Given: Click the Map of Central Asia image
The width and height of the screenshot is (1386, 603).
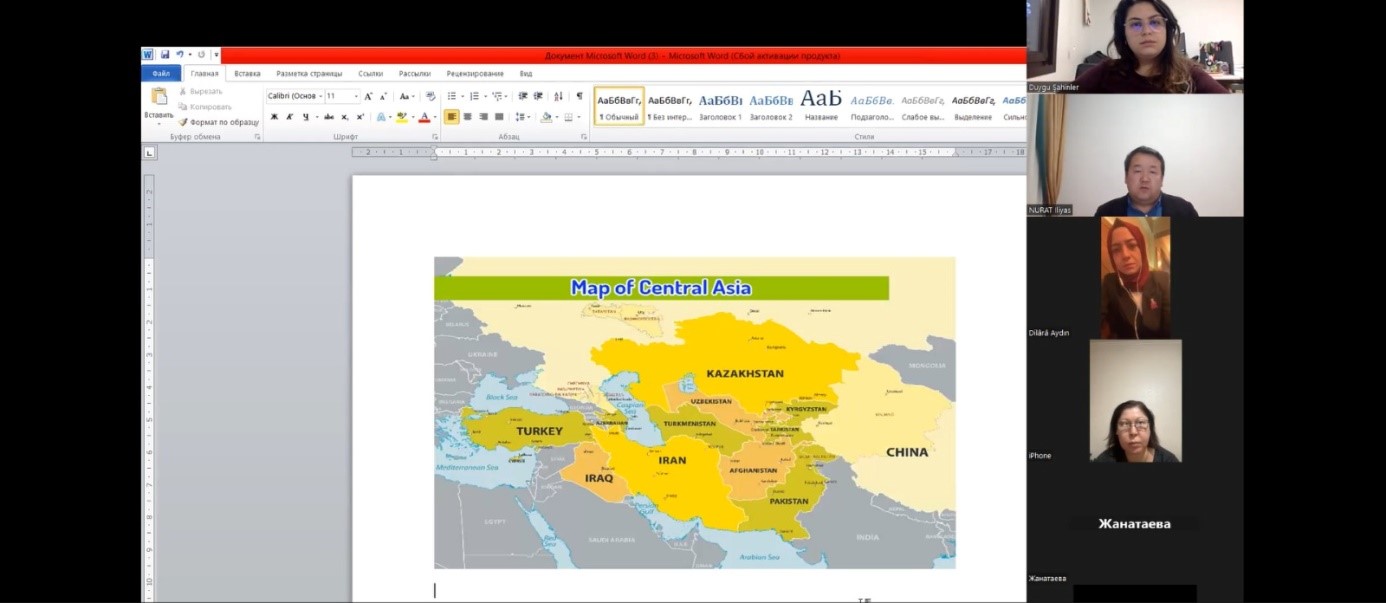Looking at the screenshot, I should 694,413.
